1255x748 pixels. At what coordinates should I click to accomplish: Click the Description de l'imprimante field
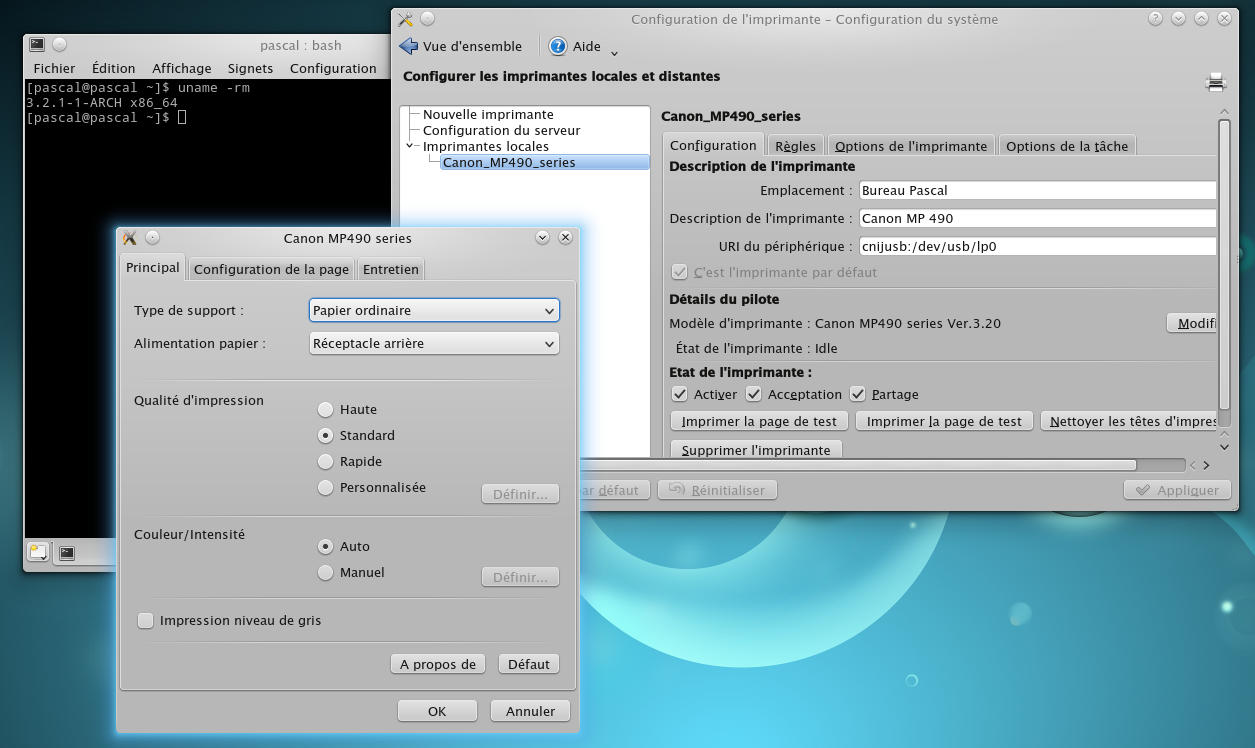(1037, 218)
